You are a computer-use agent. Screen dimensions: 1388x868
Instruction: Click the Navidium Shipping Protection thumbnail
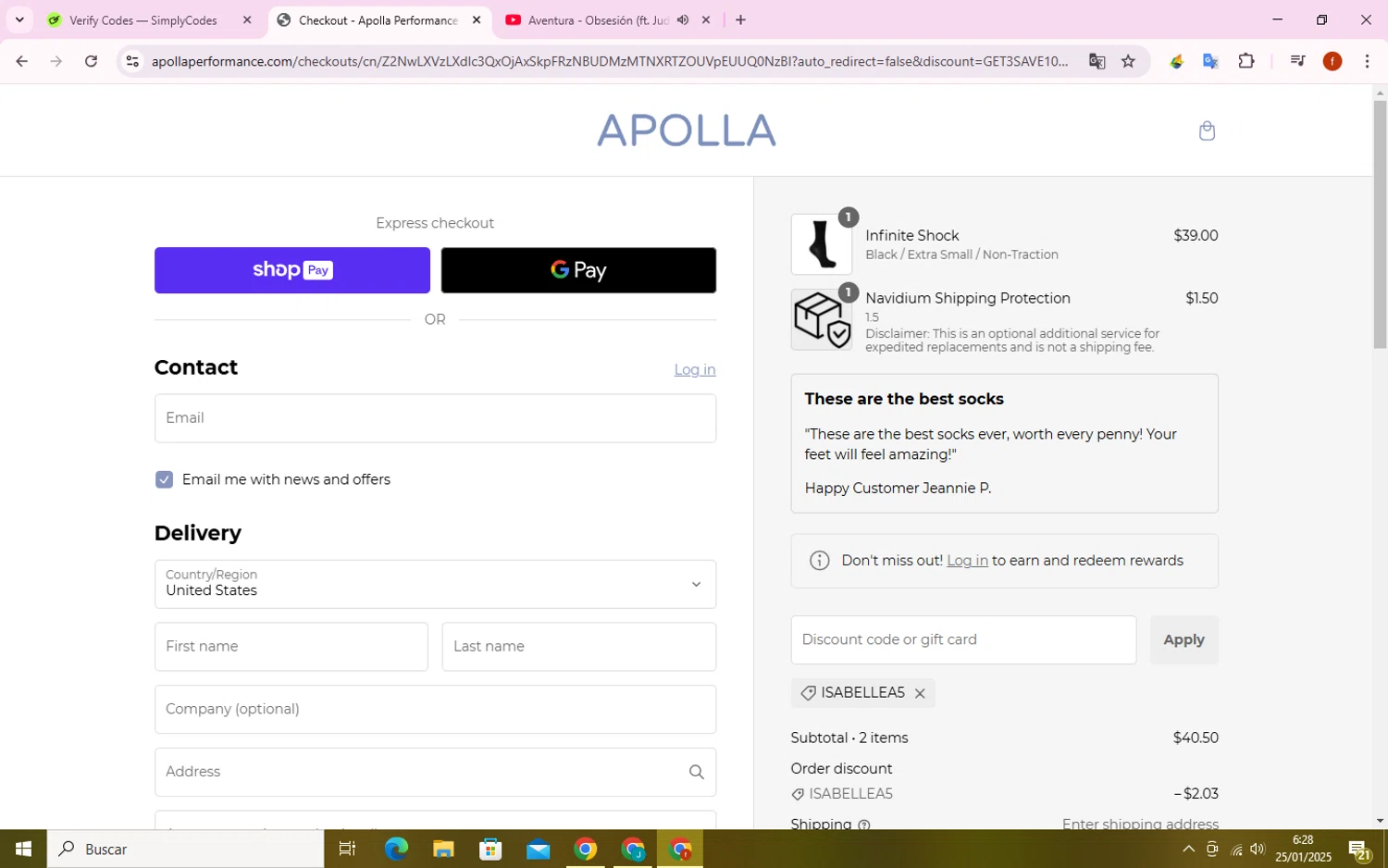822,319
